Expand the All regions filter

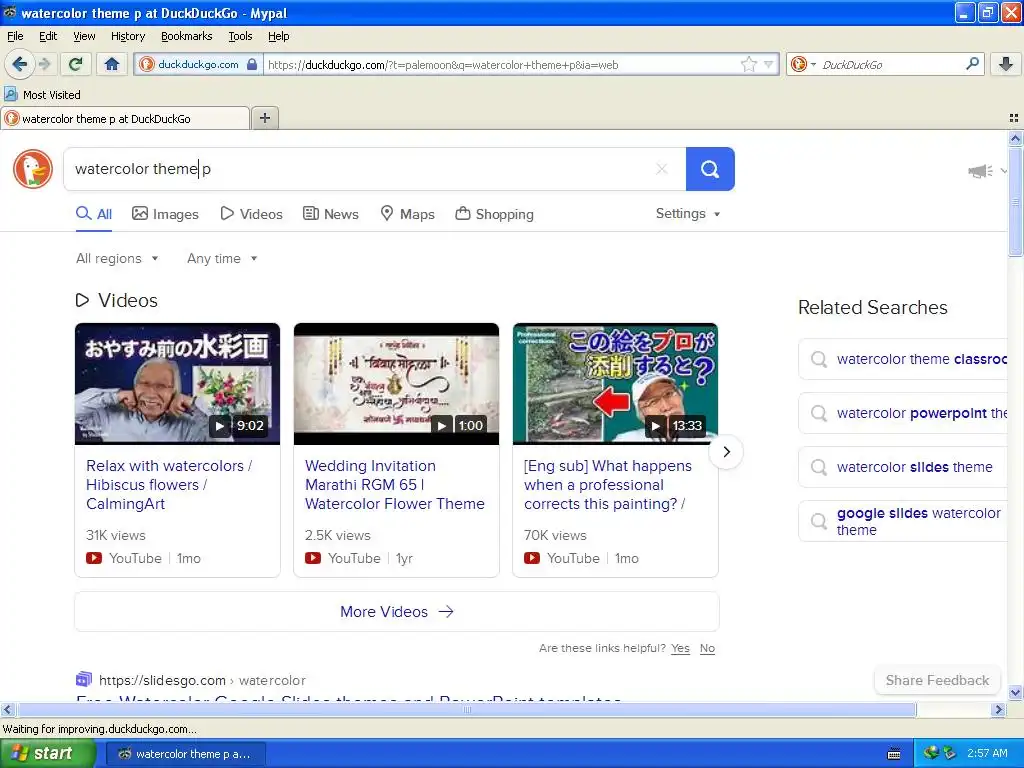tap(117, 259)
